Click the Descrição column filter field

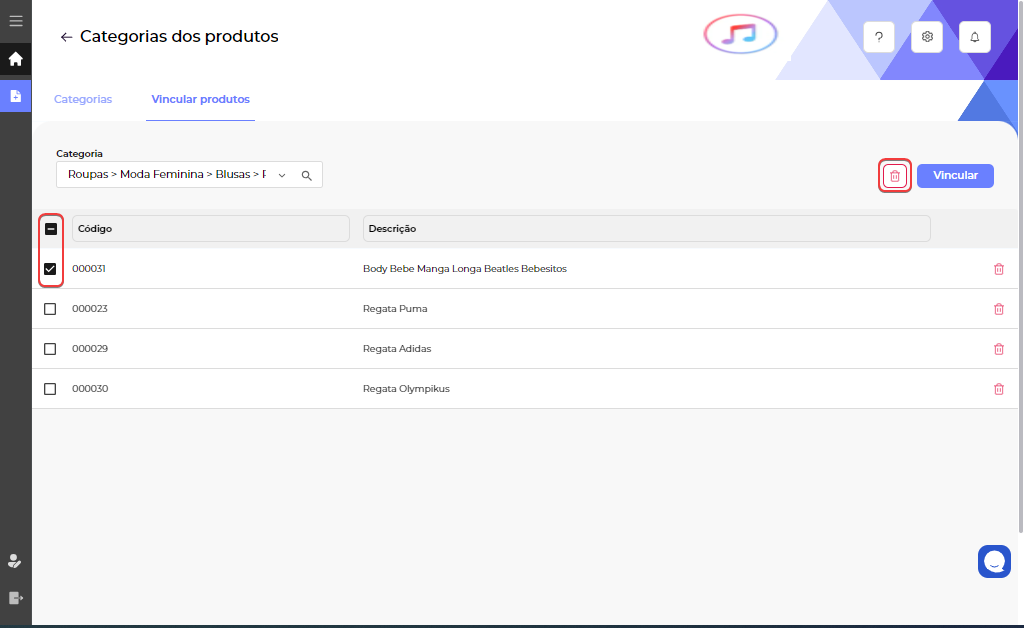(646, 229)
